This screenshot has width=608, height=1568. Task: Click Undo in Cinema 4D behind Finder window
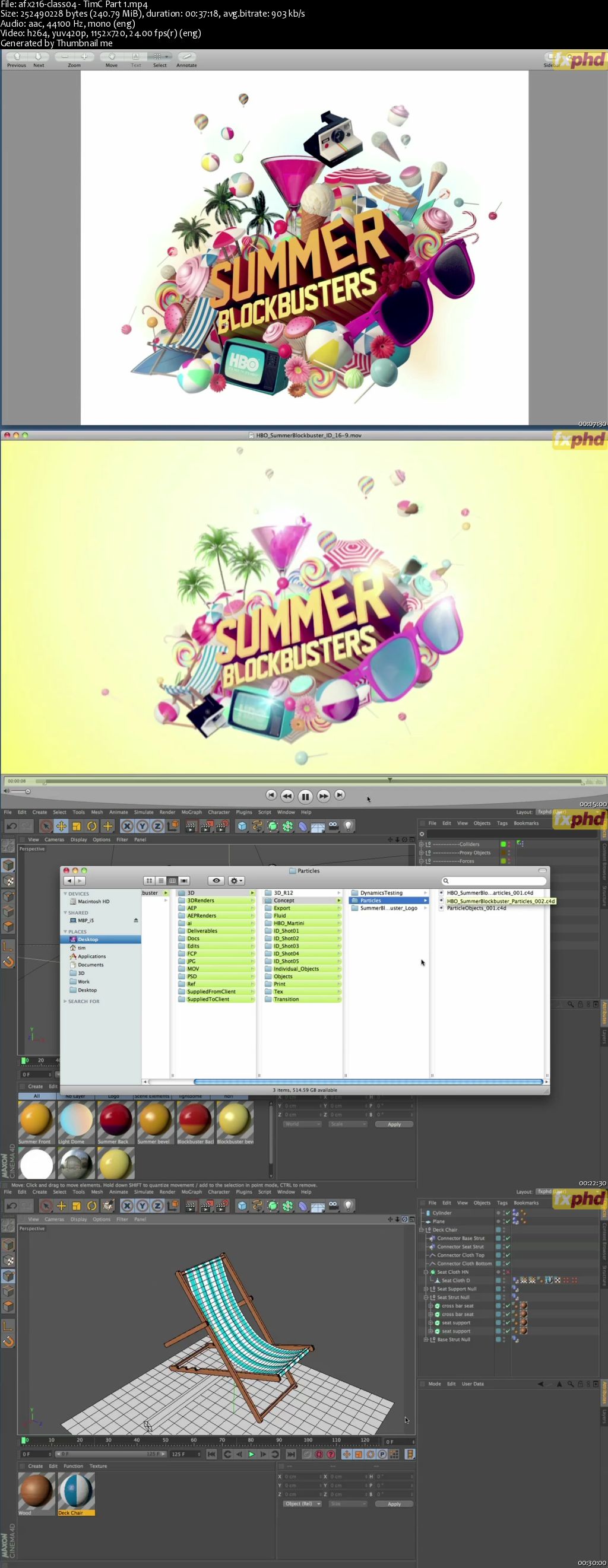click(x=11, y=826)
